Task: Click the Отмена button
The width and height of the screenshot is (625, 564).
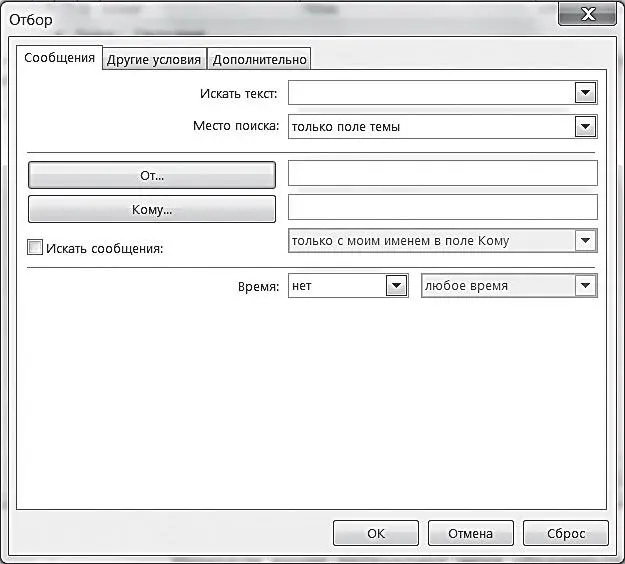Action: point(471,533)
